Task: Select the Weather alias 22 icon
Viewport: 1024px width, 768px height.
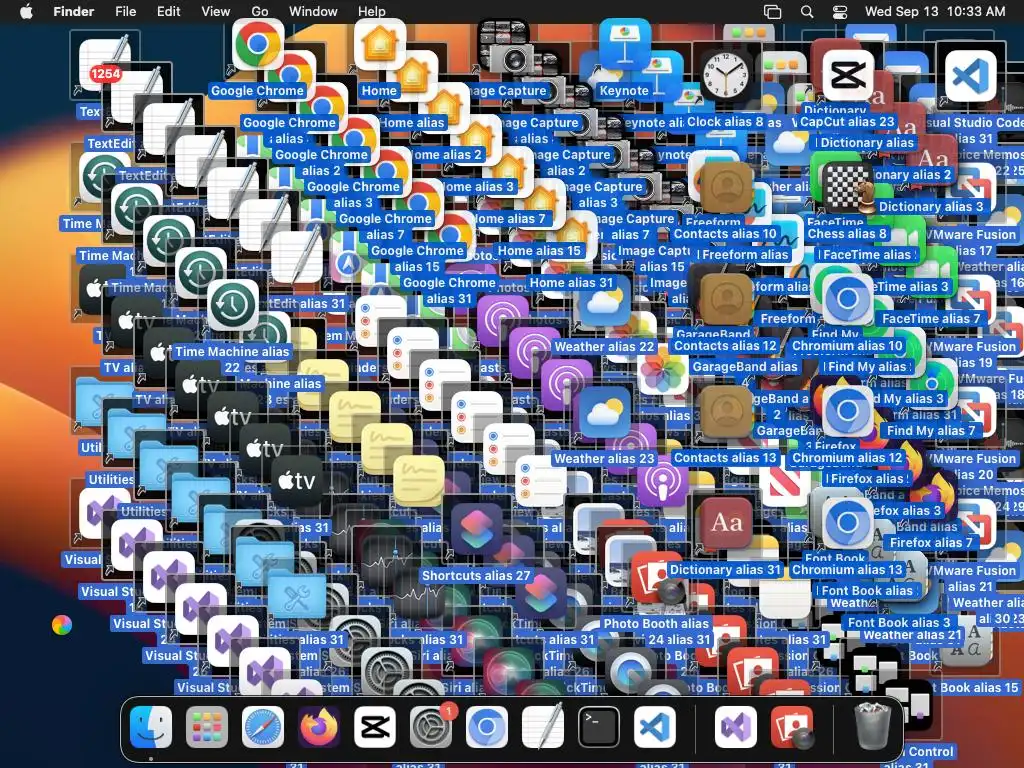Action: coord(604,300)
